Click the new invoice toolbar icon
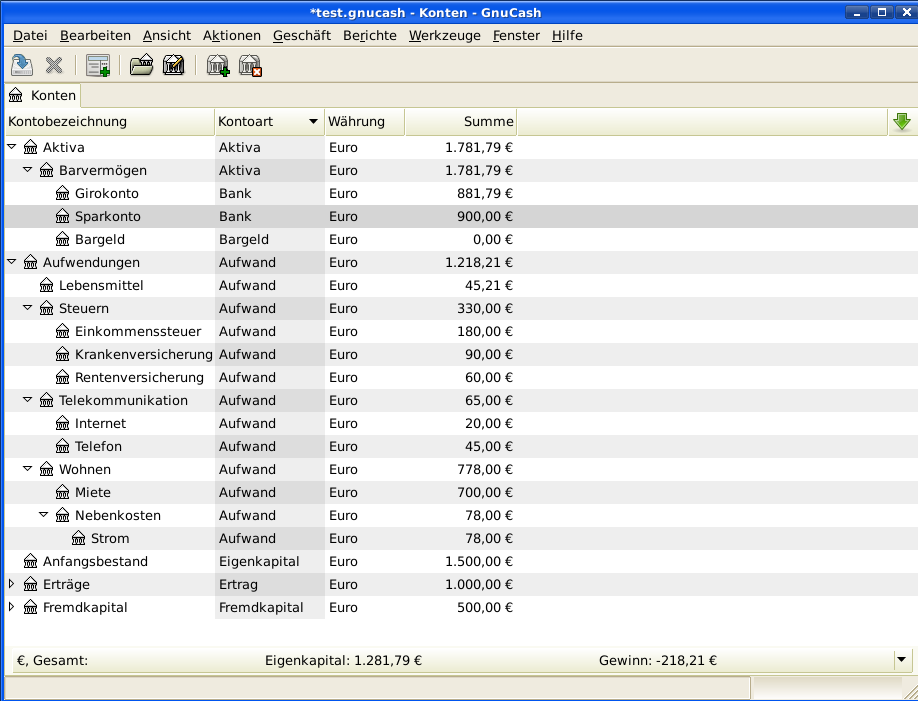Screen dimensions: 918x701 point(97,66)
